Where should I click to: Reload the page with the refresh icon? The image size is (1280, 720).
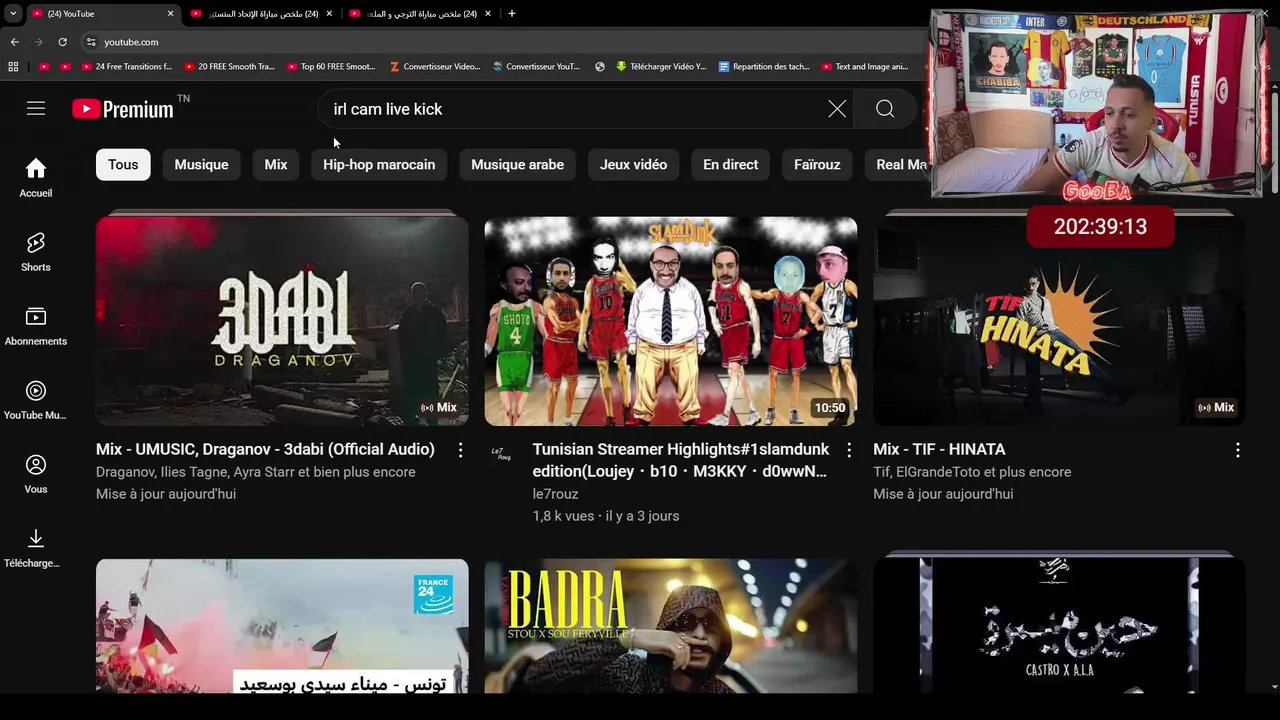(x=62, y=42)
